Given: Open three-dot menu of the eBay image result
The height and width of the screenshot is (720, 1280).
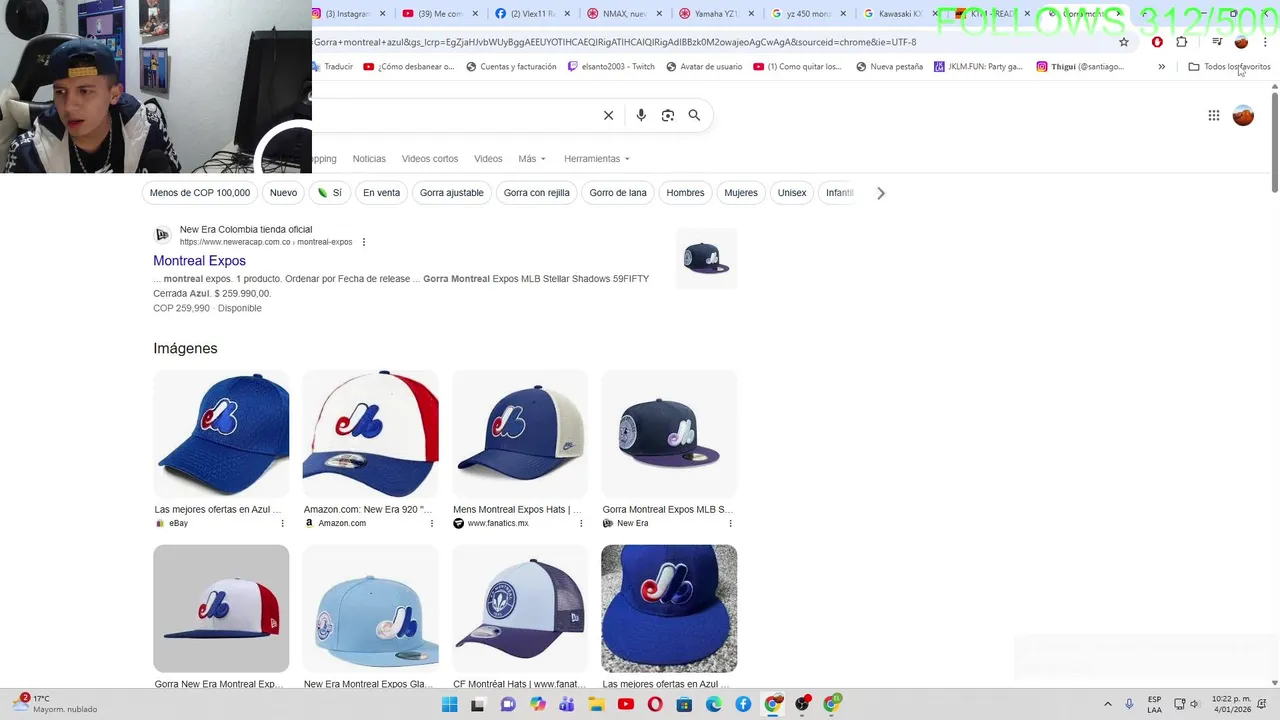Looking at the screenshot, I should [x=282, y=523].
